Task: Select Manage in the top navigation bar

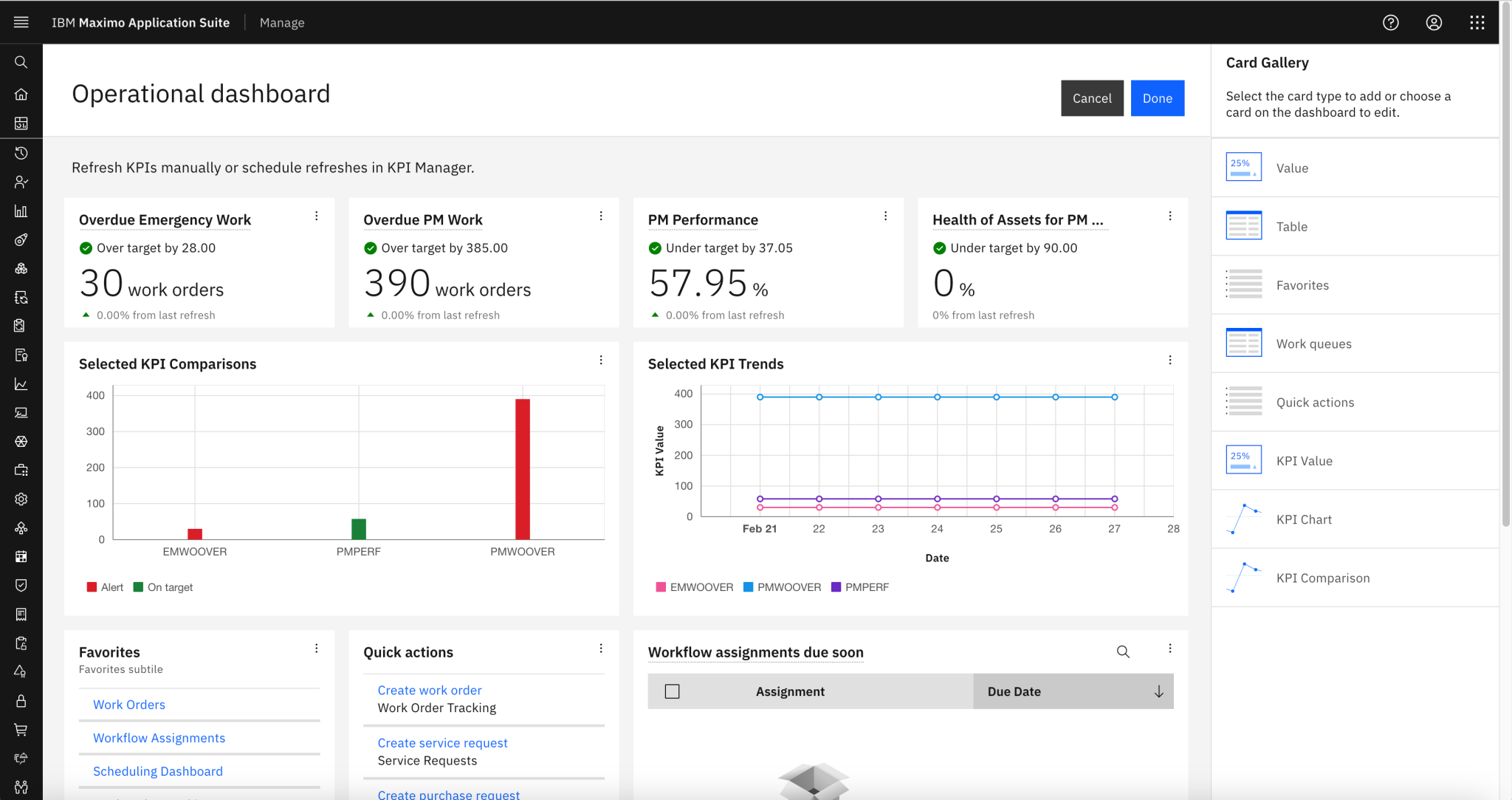Action: (281, 22)
